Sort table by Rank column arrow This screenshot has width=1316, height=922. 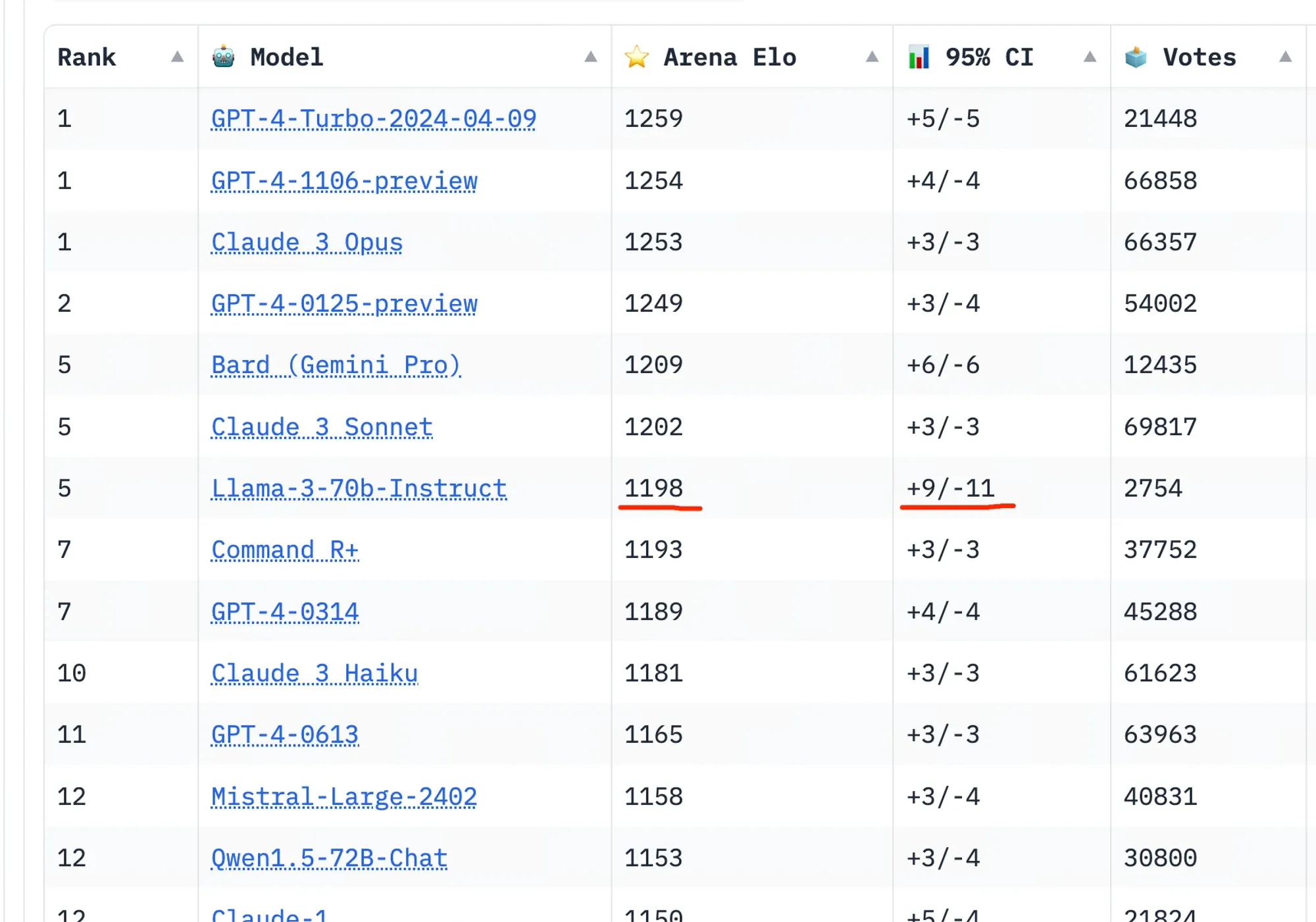(177, 57)
